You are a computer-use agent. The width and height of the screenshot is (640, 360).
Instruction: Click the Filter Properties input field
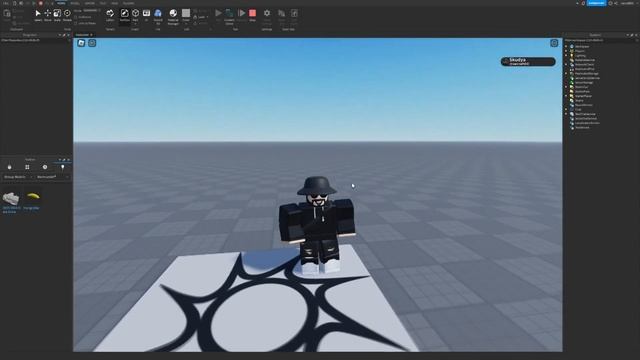click(36, 40)
